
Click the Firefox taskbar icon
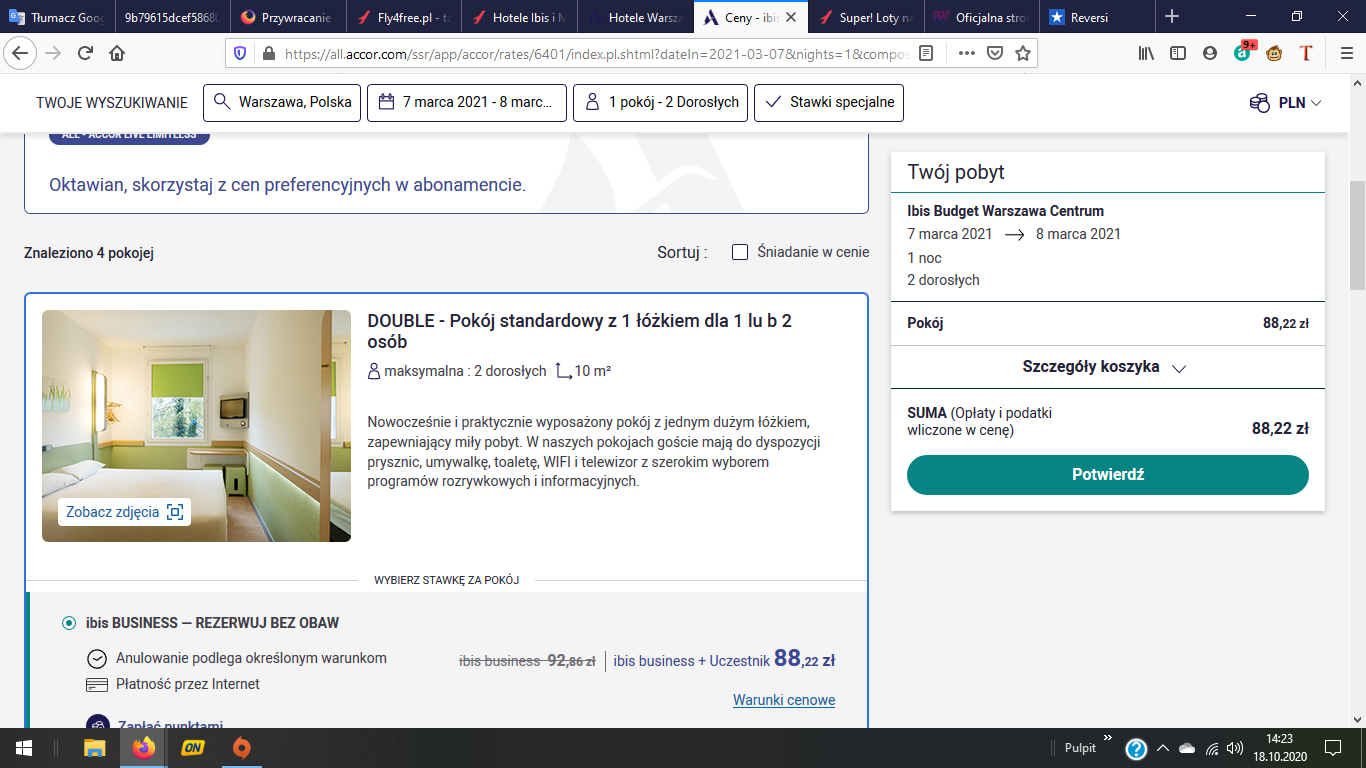(144, 748)
